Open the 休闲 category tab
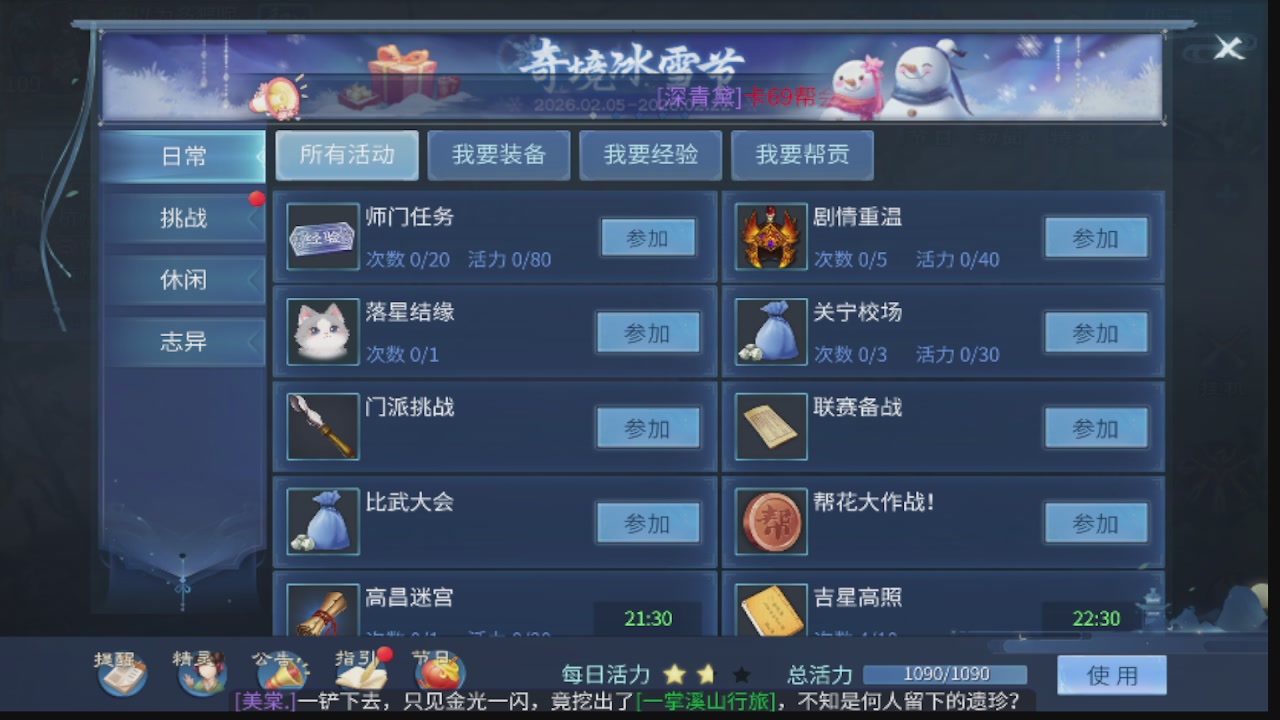1280x720 pixels. (x=183, y=280)
